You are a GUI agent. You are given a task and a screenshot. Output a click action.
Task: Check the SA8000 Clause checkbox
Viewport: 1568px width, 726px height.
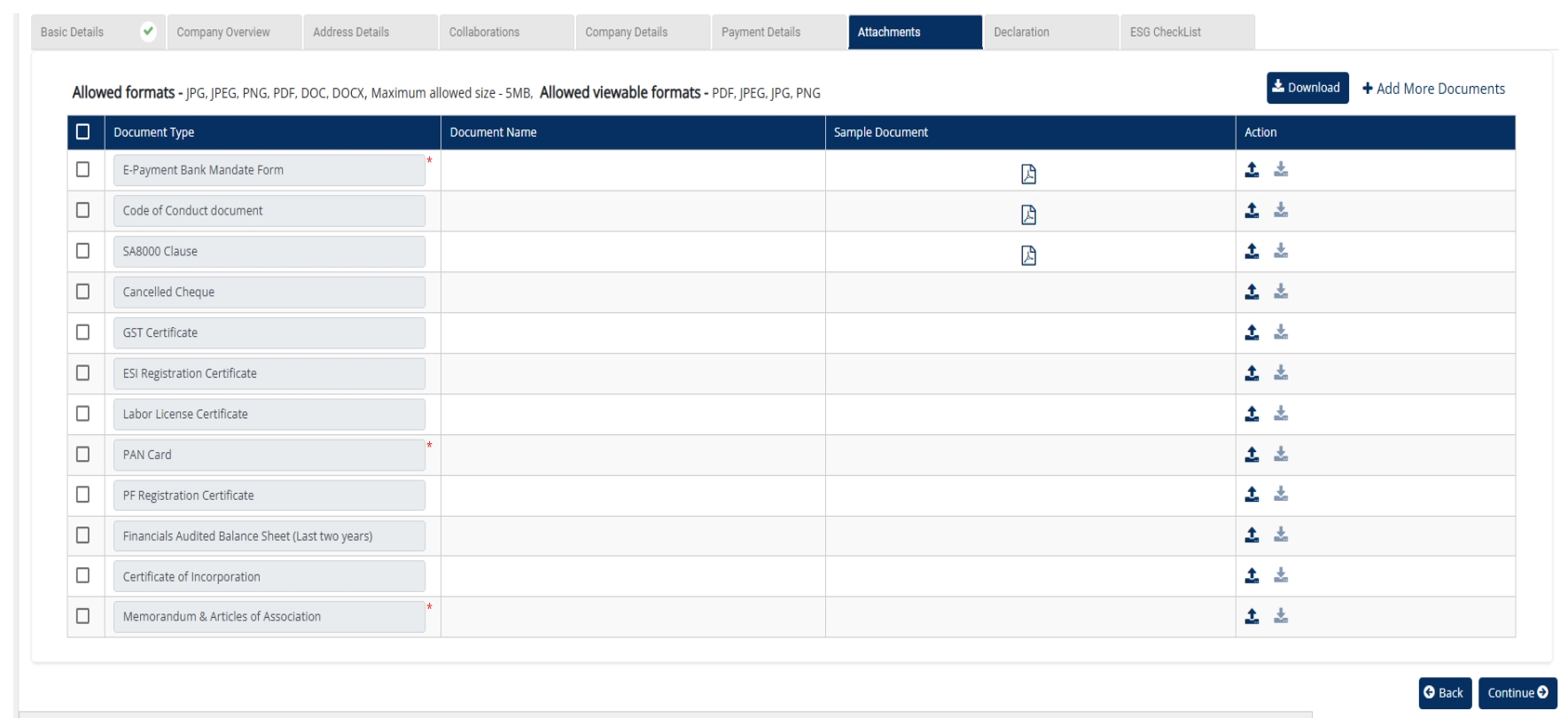tap(83, 251)
